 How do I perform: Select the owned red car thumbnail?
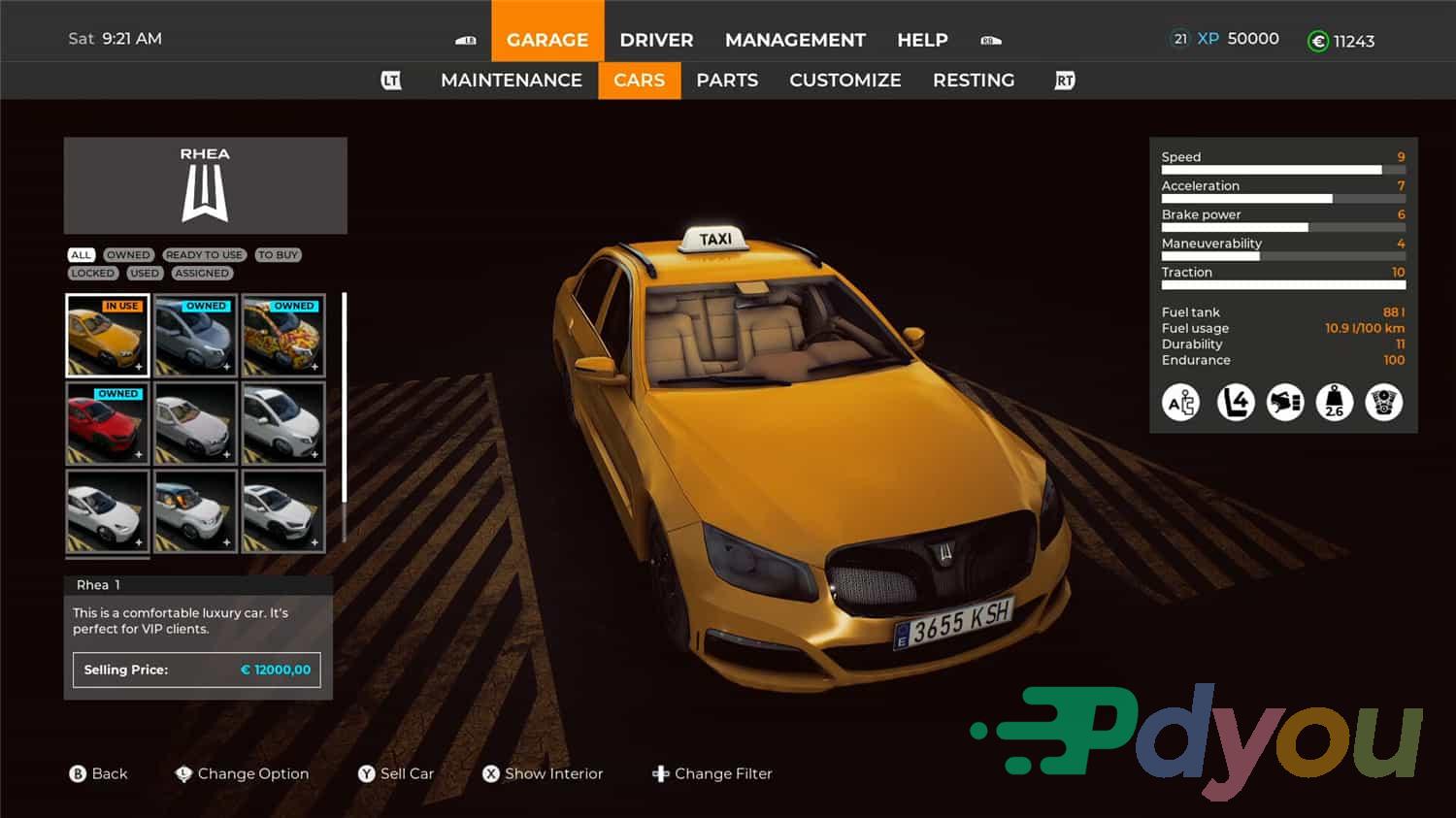point(108,423)
